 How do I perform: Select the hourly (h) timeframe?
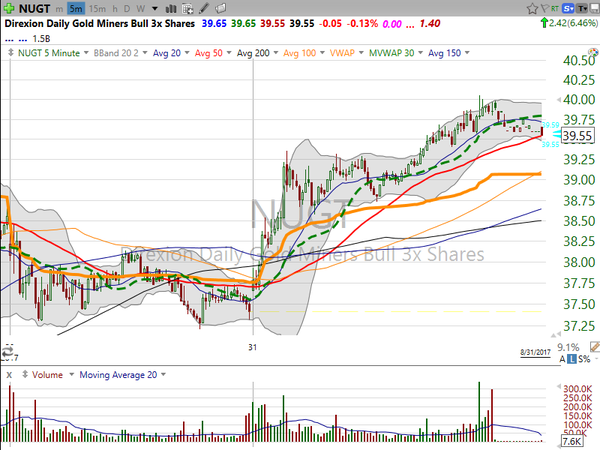(115, 8)
